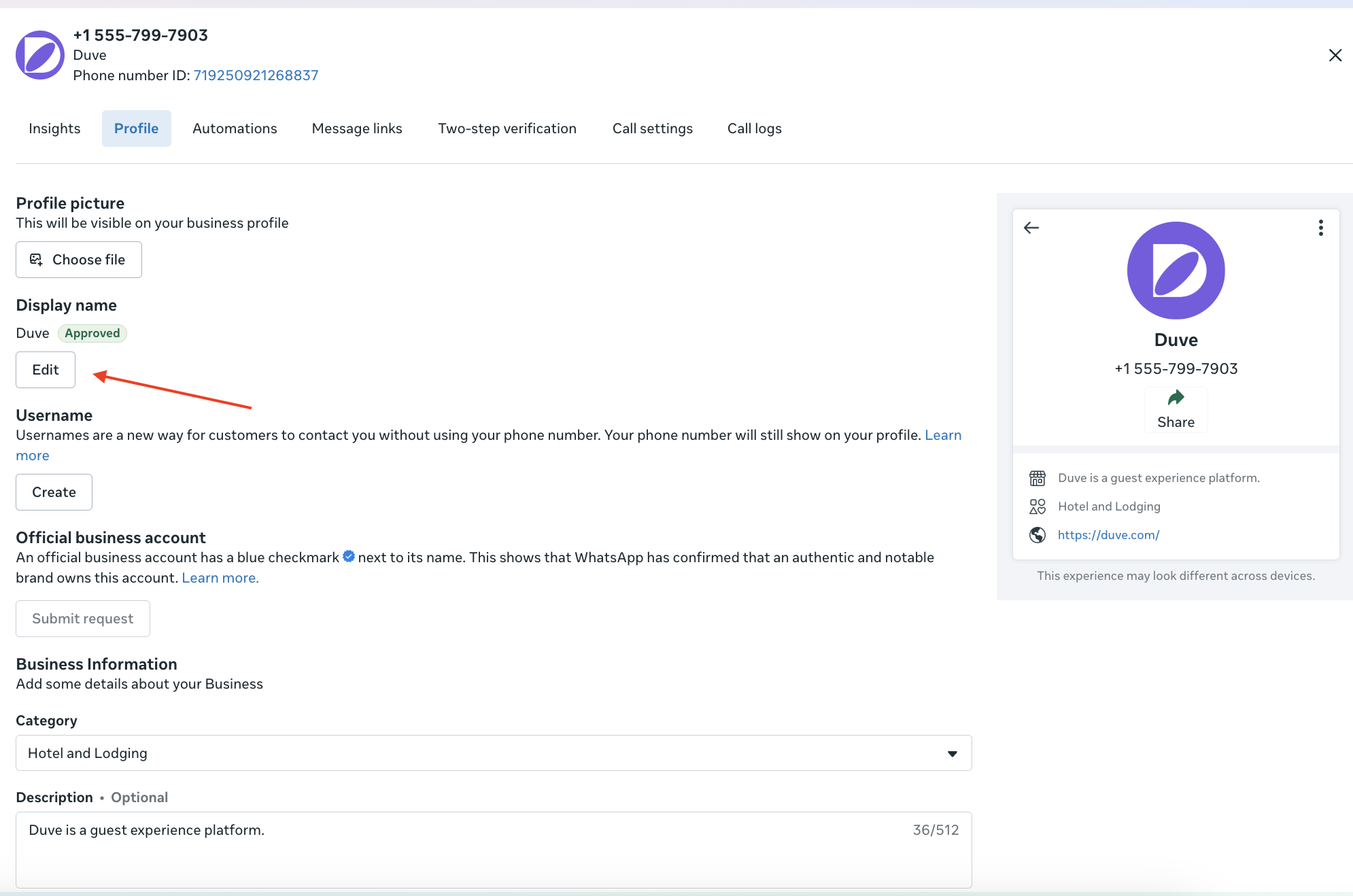The width and height of the screenshot is (1353, 896).
Task: Click the storefront description icon in the preview
Action: pyautogui.click(x=1038, y=478)
